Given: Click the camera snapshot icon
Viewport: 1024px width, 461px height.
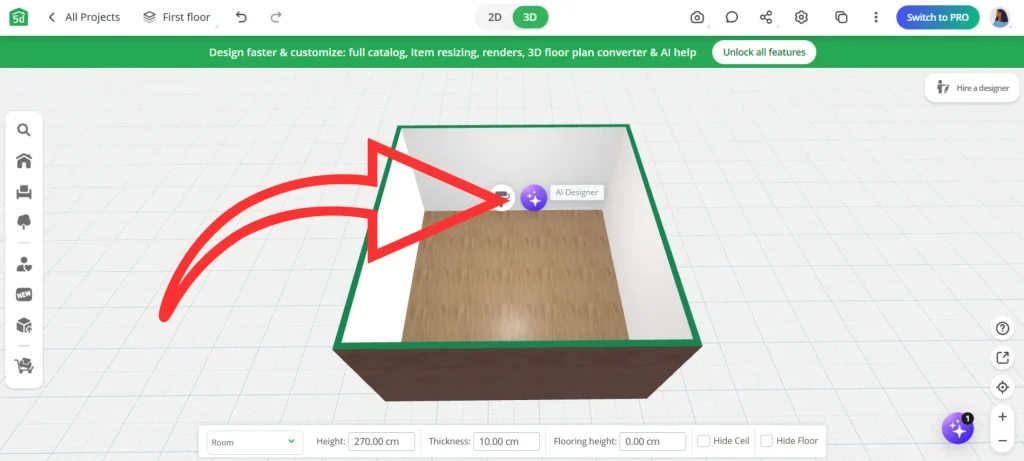Looking at the screenshot, I should click(x=697, y=17).
